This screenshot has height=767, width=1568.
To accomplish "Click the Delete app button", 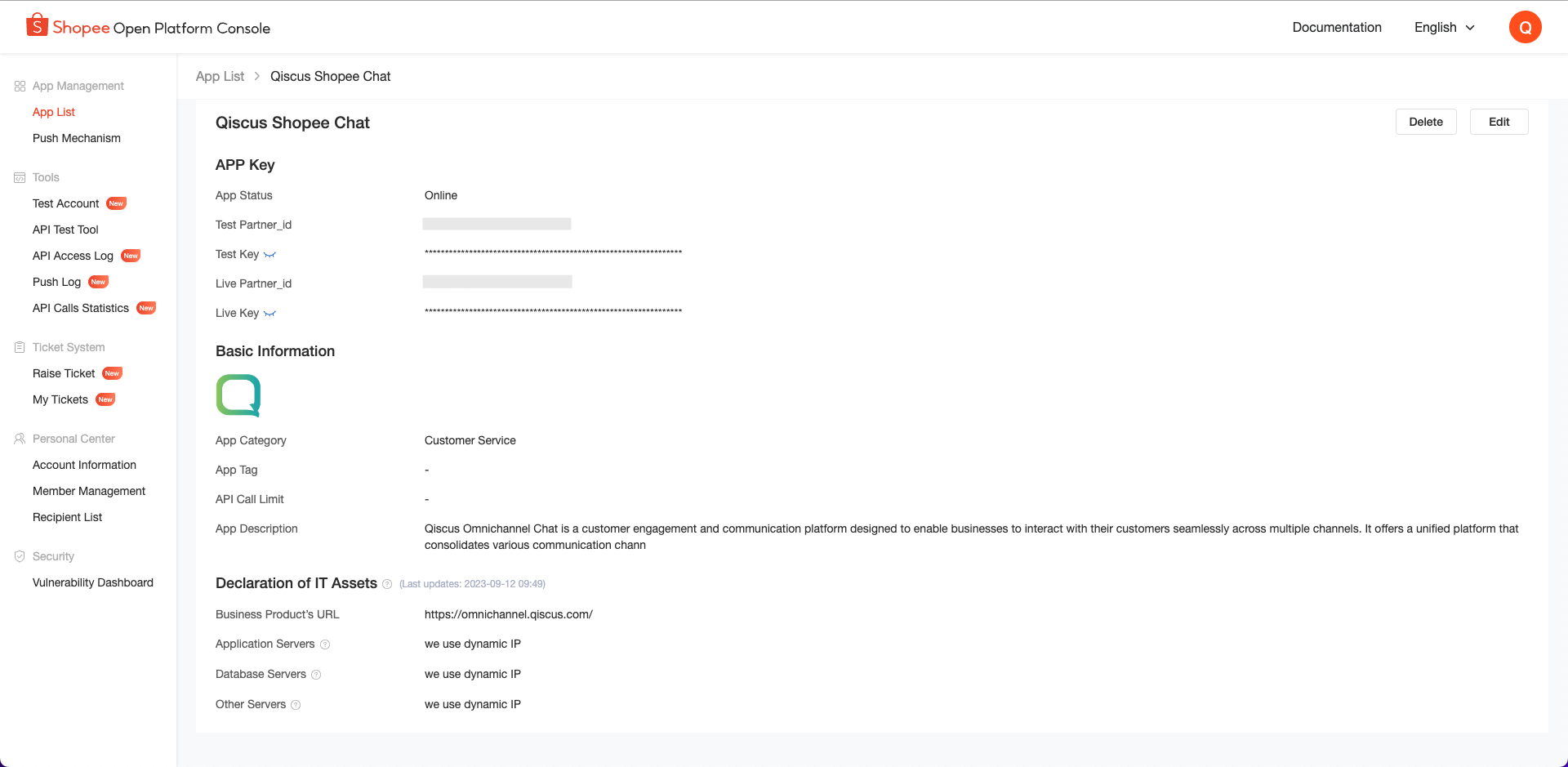I will [1425, 122].
